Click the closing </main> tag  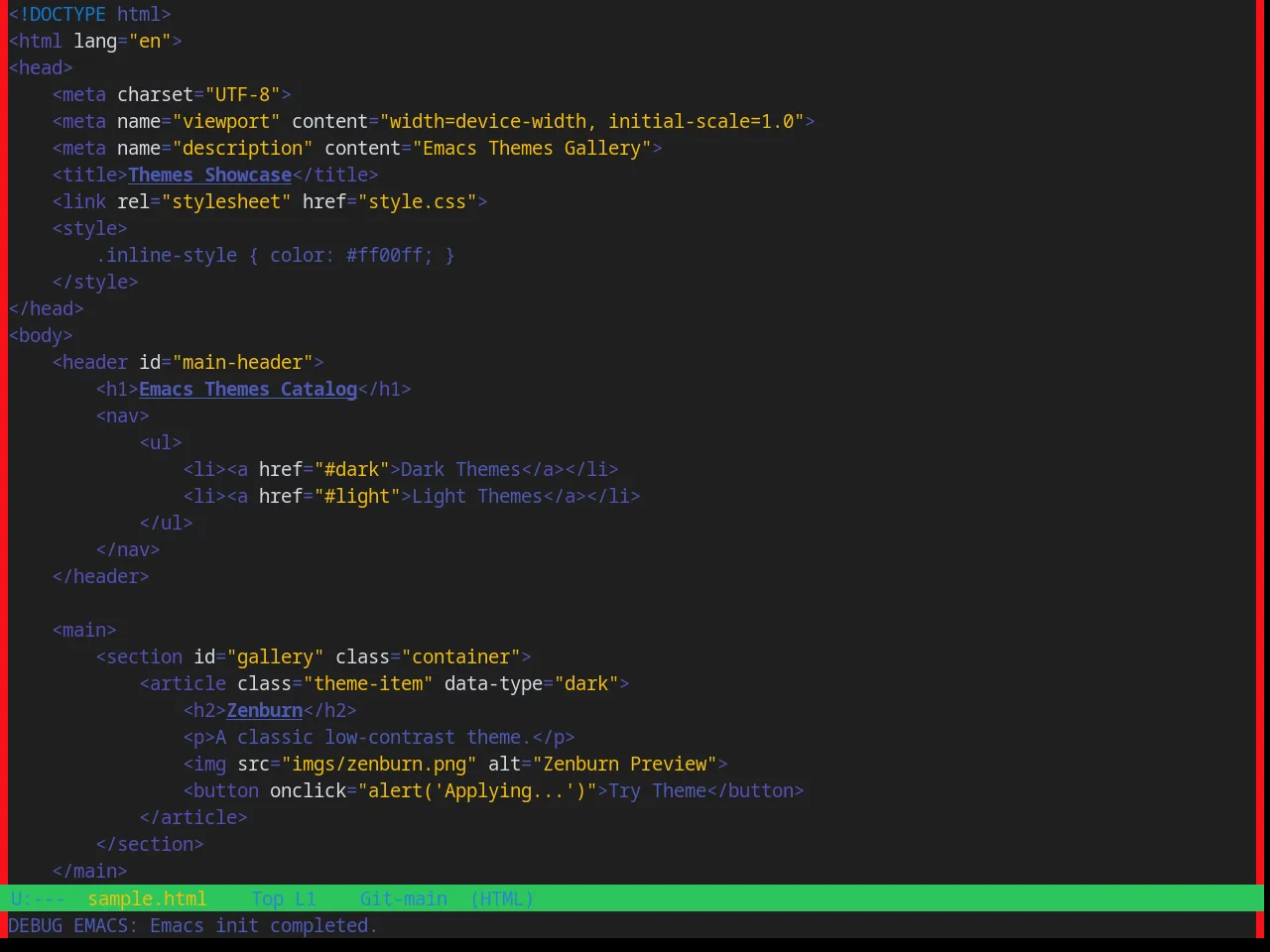[x=89, y=871]
